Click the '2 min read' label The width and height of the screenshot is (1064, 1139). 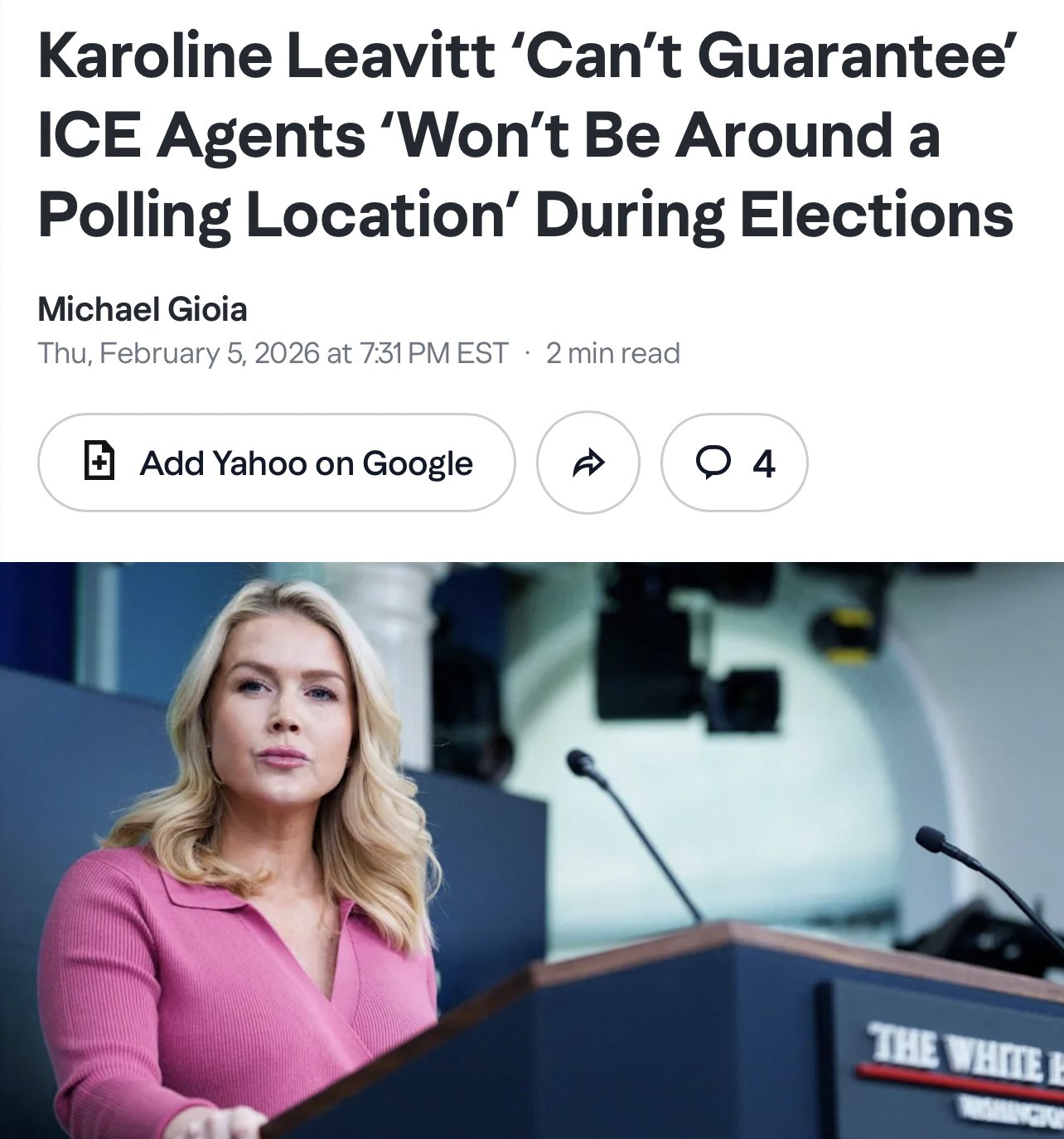pos(613,353)
